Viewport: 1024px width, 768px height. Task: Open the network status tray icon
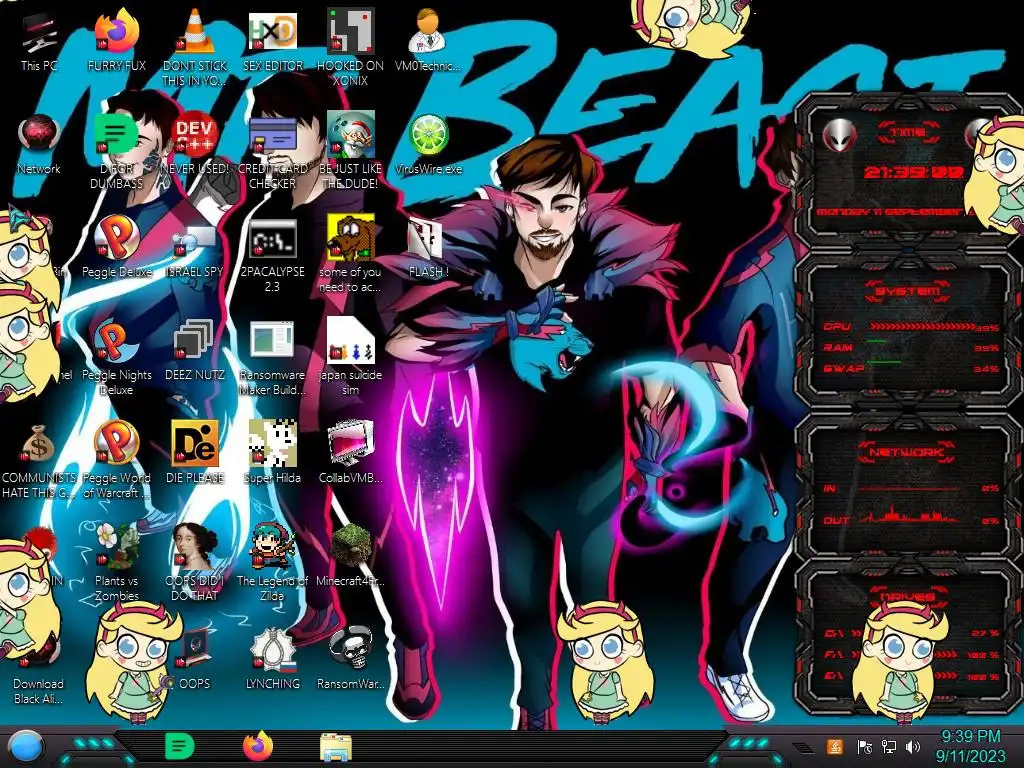click(x=889, y=747)
